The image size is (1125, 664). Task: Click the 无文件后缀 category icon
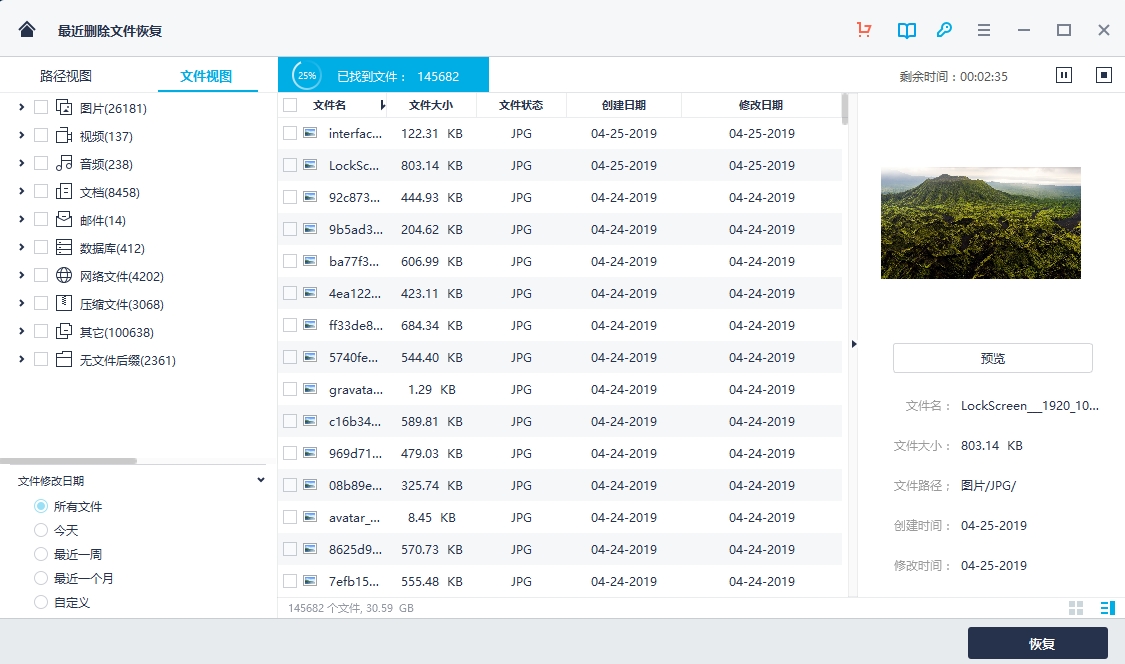point(64,359)
